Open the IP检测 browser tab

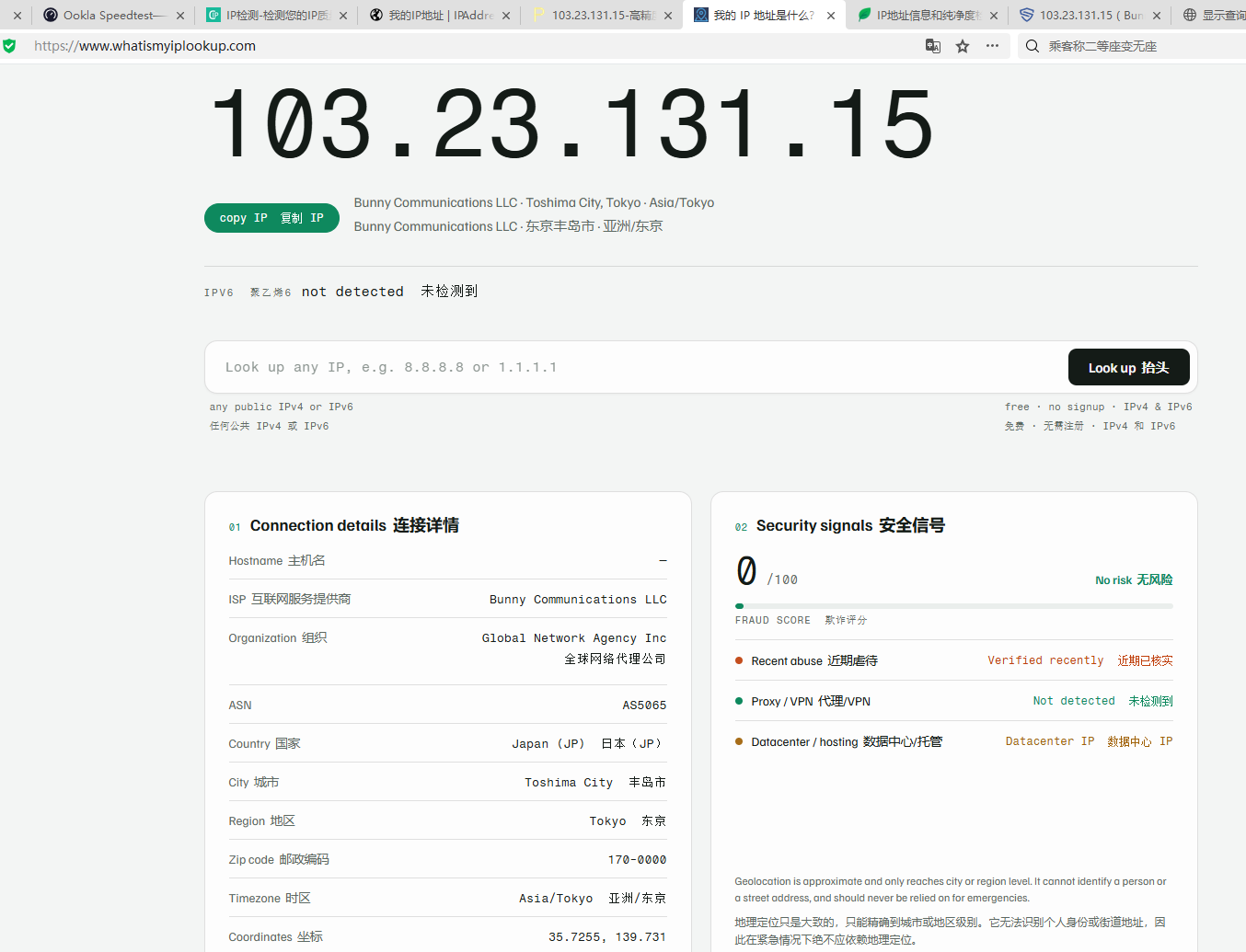pos(276,15)
